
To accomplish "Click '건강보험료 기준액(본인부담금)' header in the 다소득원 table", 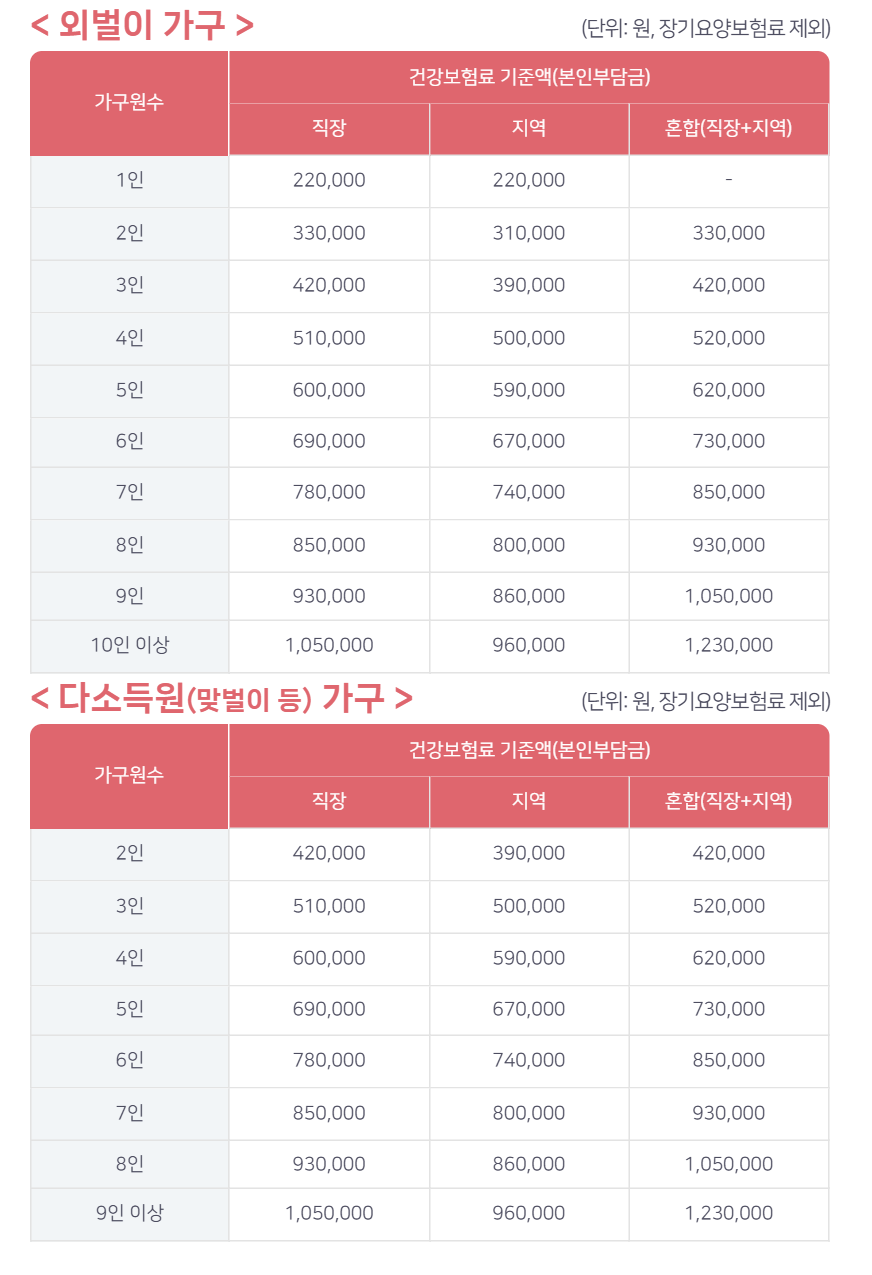I will pyautogui.click(x=529, y=750).
